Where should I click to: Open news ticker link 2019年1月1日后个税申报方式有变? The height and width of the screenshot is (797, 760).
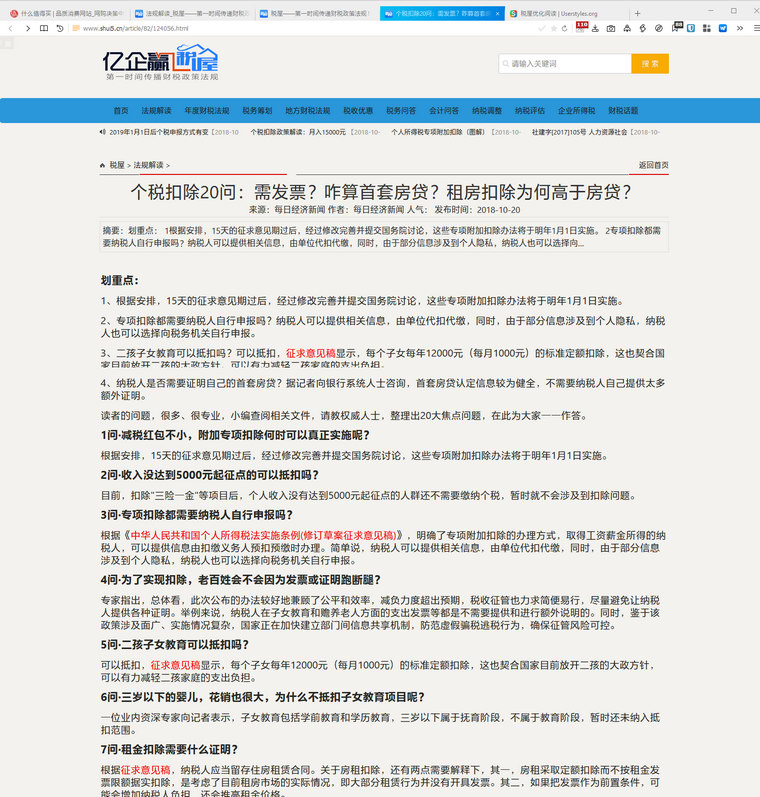pos(159,132)
